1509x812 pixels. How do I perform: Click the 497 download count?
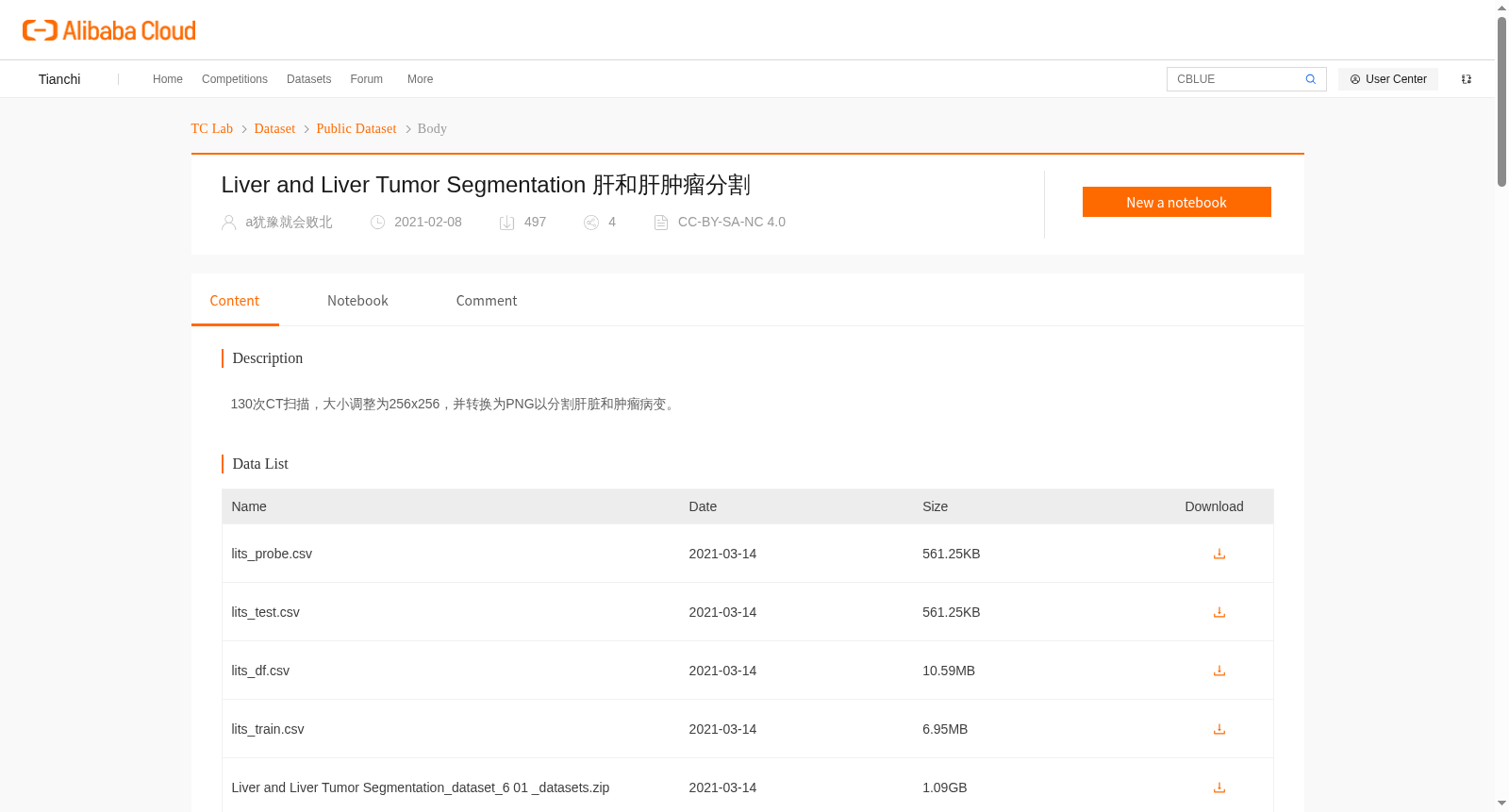pos(535,223)
